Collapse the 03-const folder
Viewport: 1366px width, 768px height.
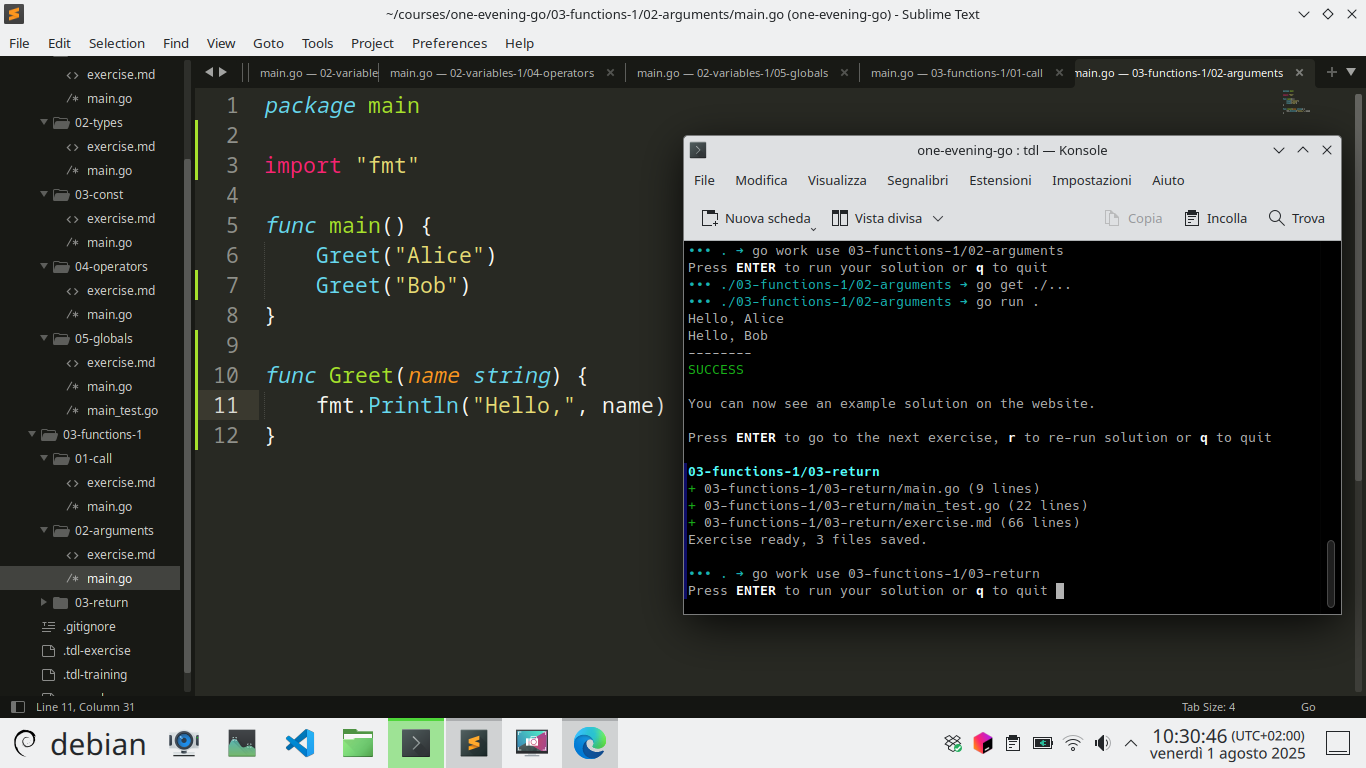tap(44, 194)
